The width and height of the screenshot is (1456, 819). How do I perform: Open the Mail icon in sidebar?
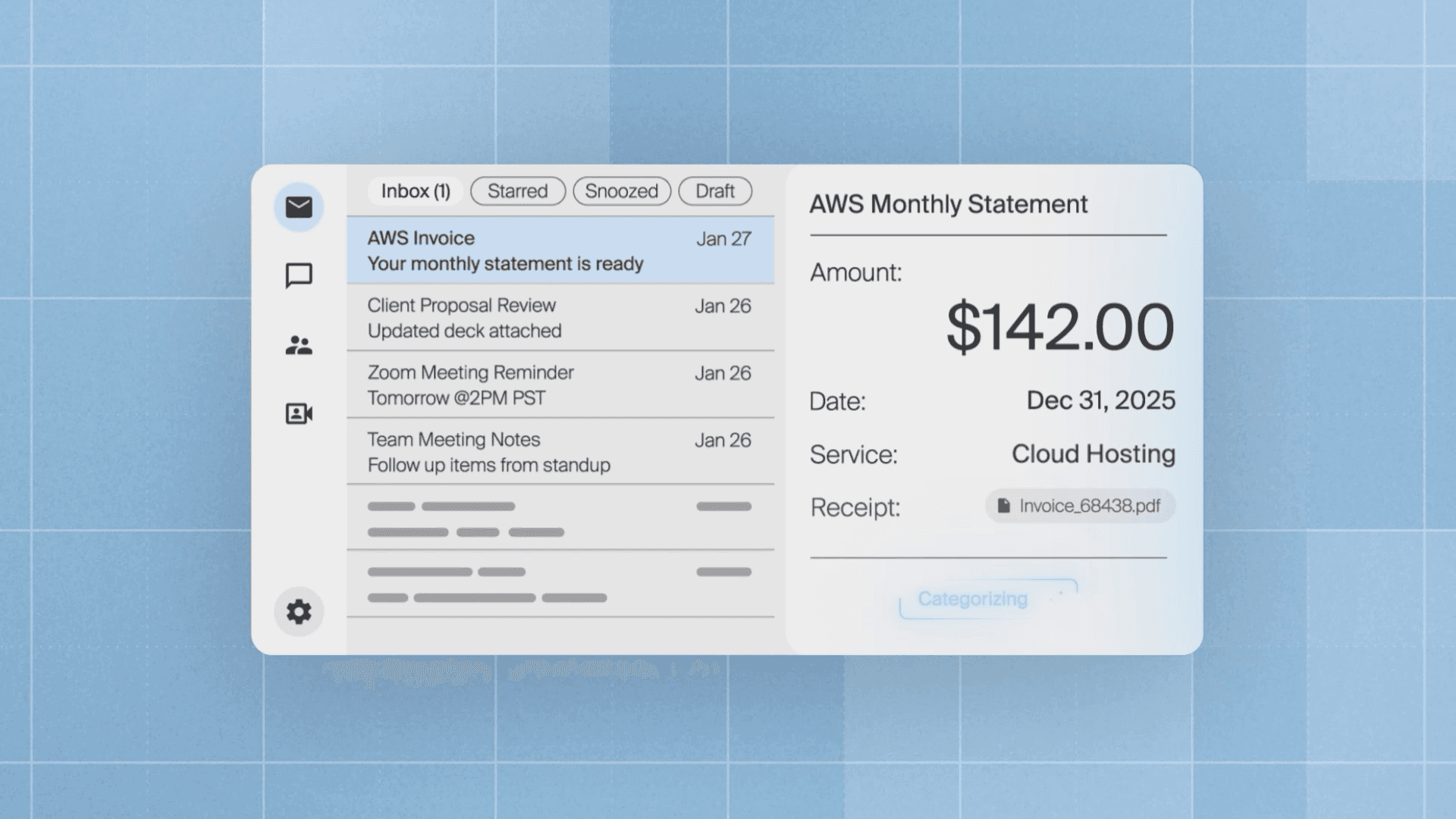[x=299, y=207]
